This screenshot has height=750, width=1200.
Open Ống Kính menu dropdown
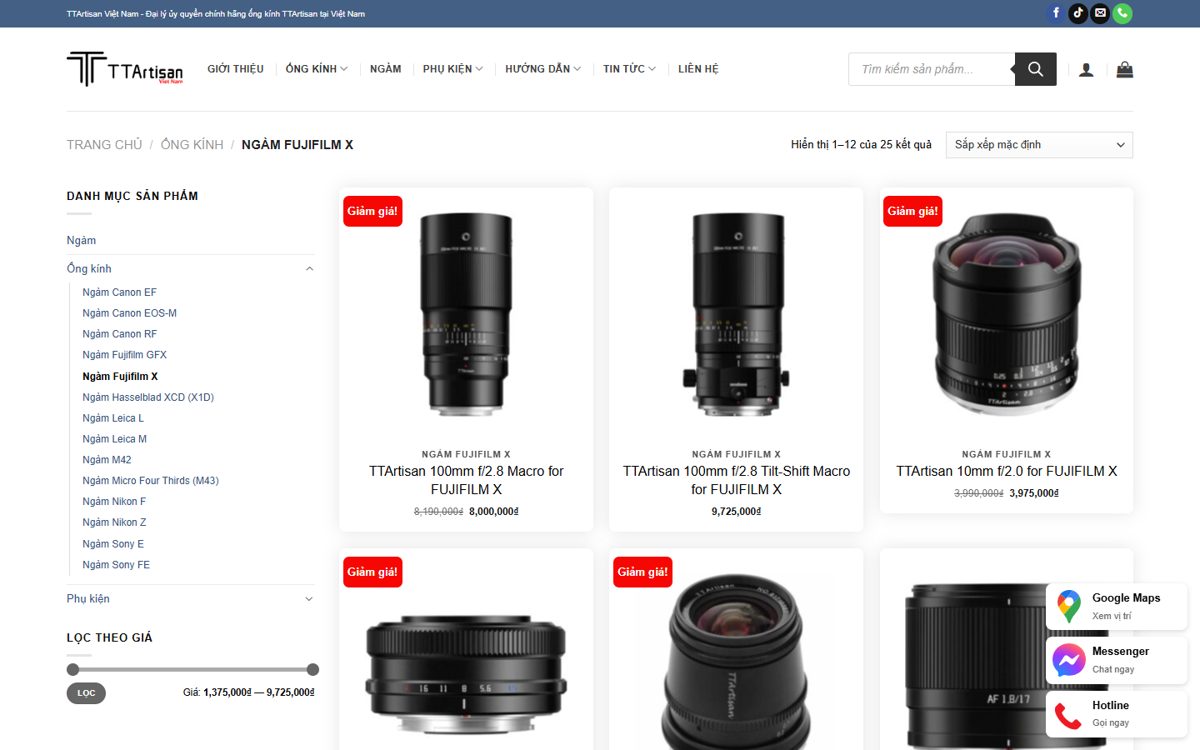[316, 69]
